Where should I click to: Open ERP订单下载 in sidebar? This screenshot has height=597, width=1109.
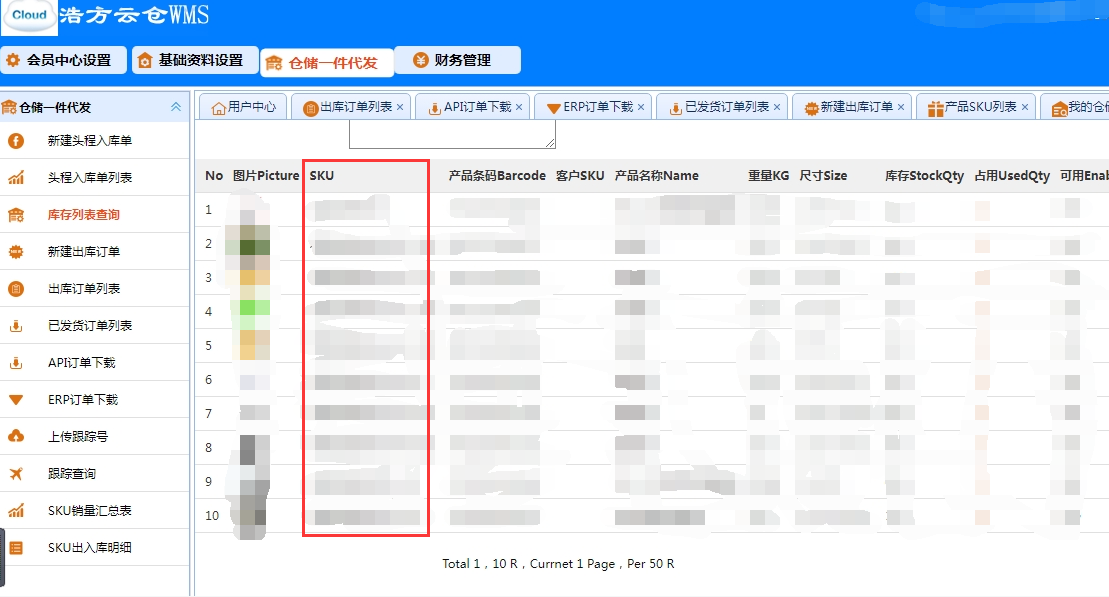(x=83, y=400)
